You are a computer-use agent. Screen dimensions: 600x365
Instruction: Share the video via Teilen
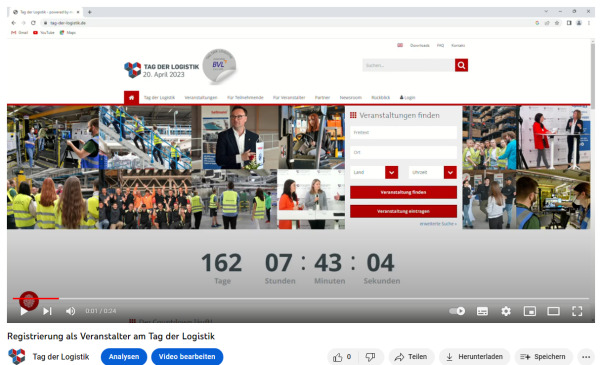coord(412,357)
